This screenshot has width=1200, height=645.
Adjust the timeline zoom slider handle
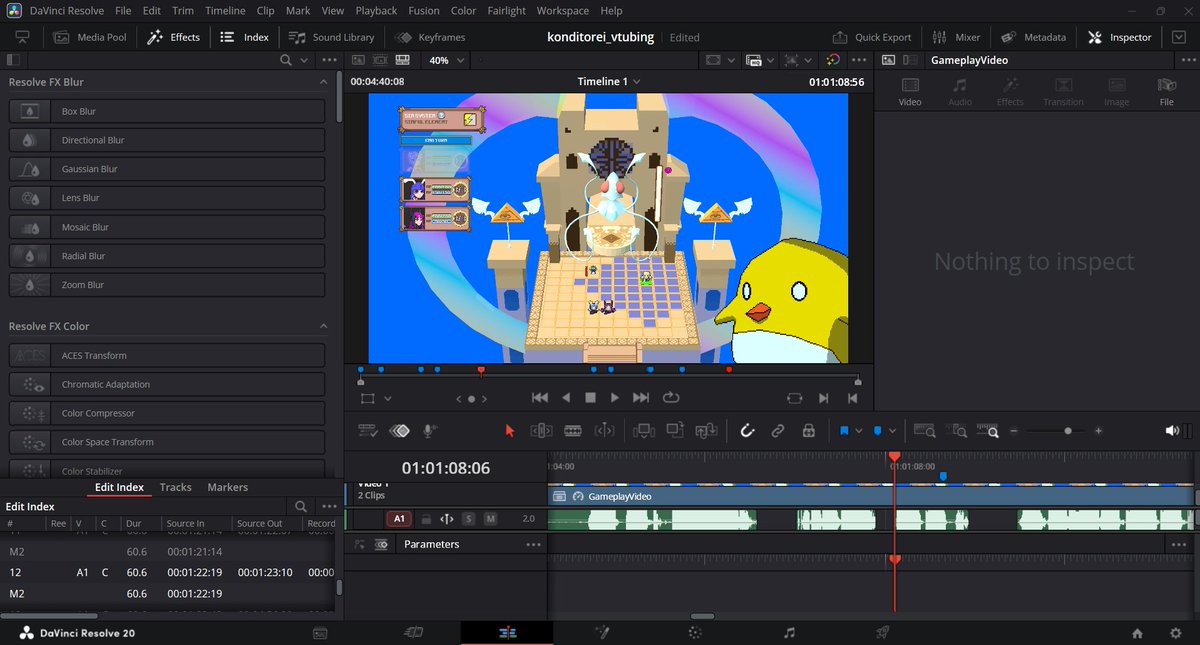1068,431
